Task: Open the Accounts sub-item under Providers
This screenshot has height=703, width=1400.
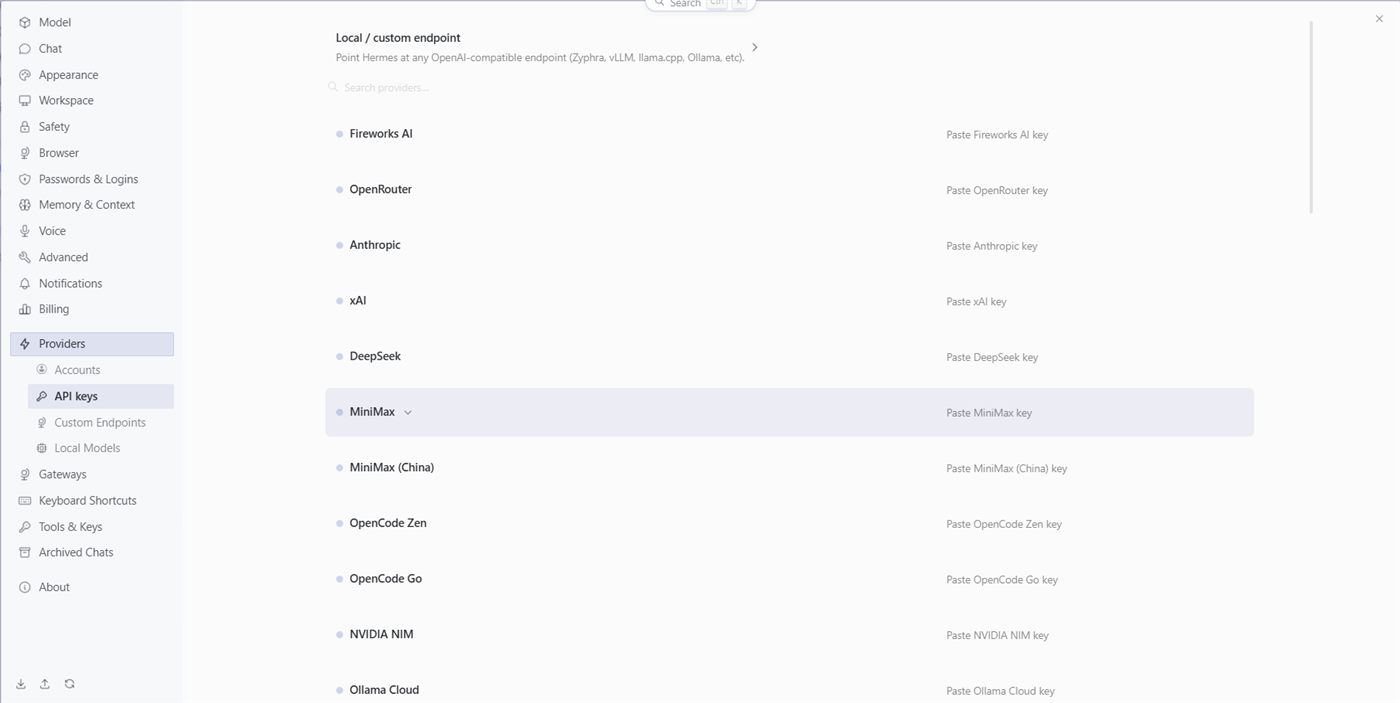Action: 77,370
